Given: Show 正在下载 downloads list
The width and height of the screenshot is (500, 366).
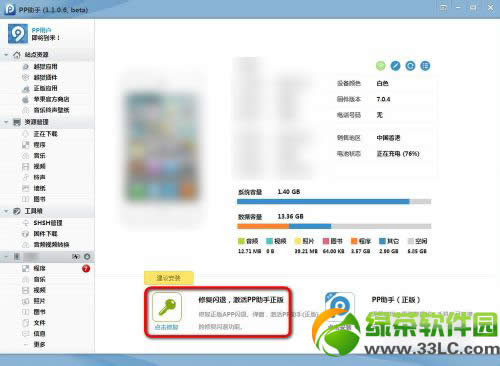Looking at the screenshot, I should click(45, 134).
